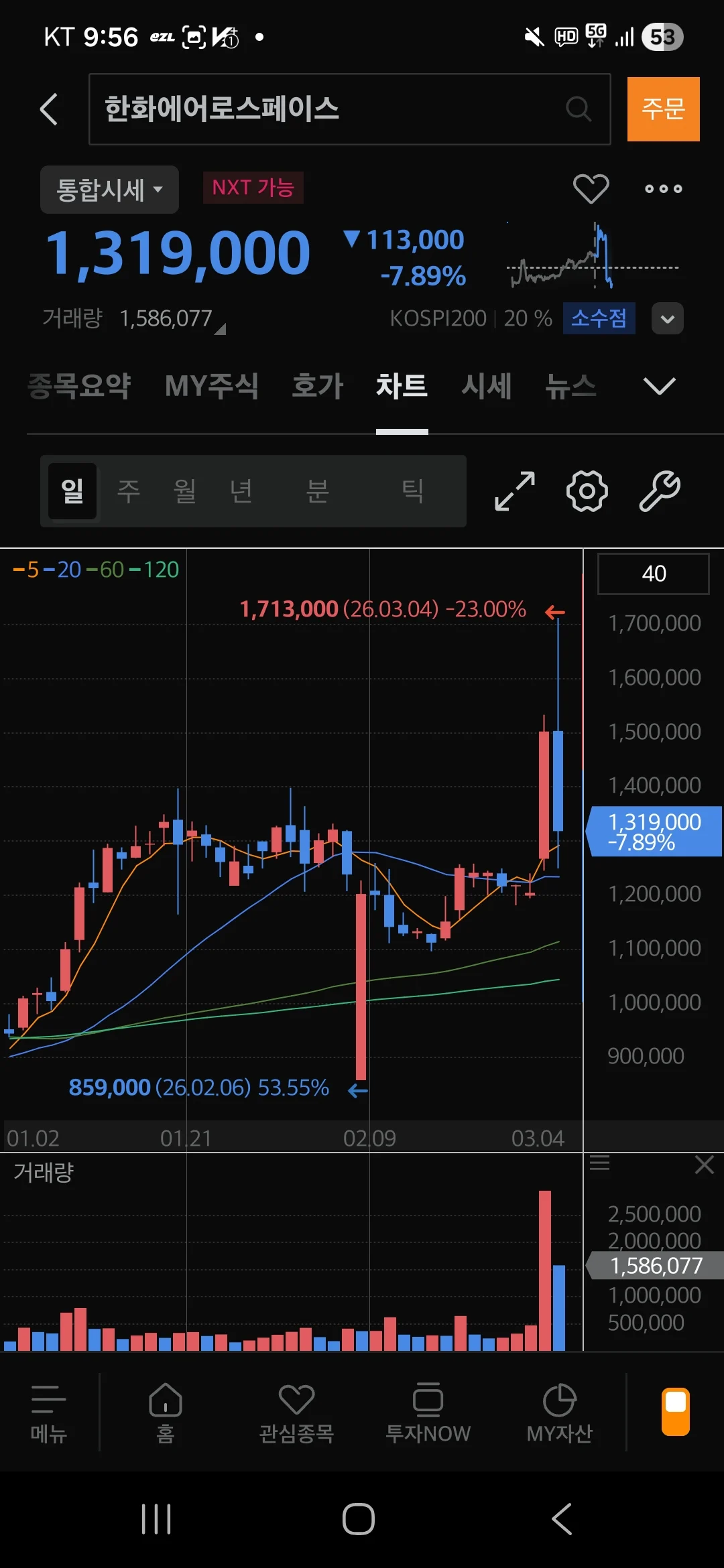This screenshot has height=1568, width=724.
Task: Open the mini intraday price chart
Action: (593, 256)
